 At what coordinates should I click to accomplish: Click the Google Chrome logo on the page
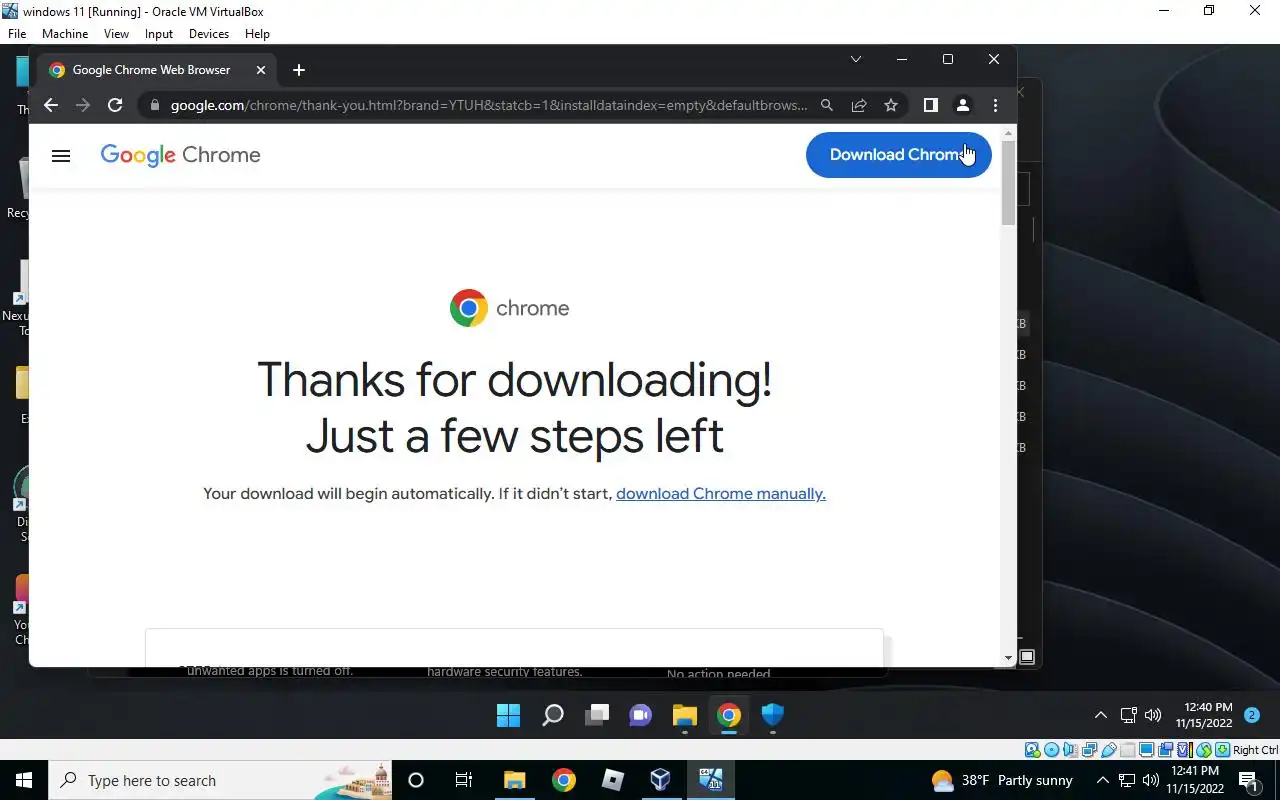pos(181,155)
